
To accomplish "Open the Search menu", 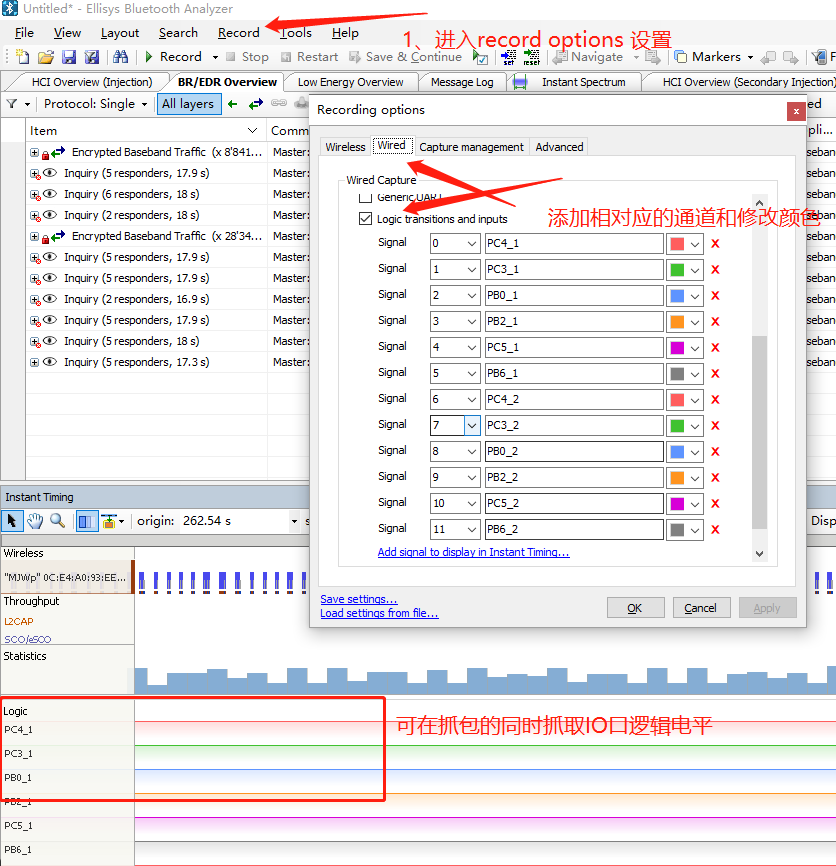I will pyautogui.click(x=178, y=33).
